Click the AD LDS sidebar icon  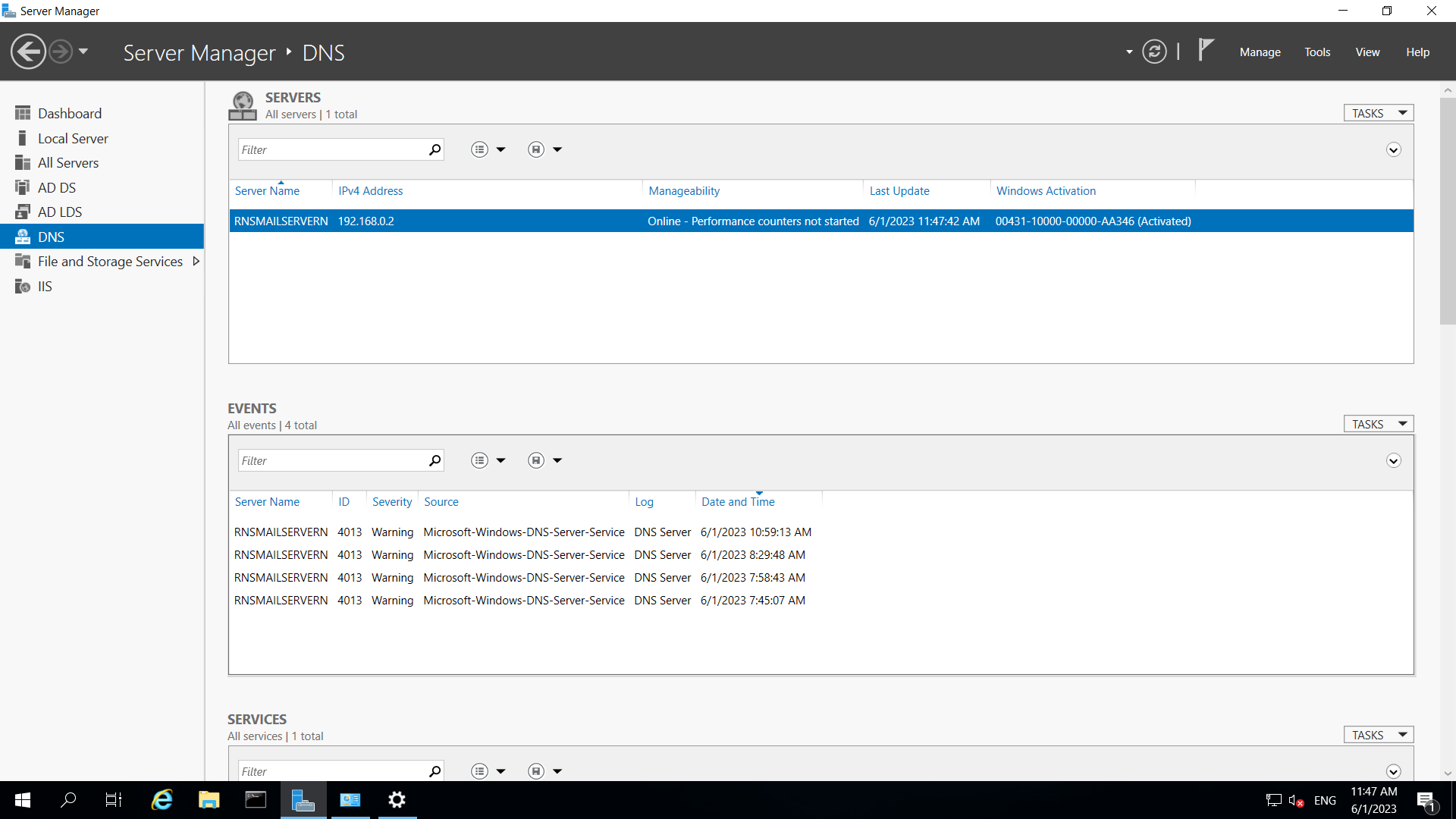point(23,212)
